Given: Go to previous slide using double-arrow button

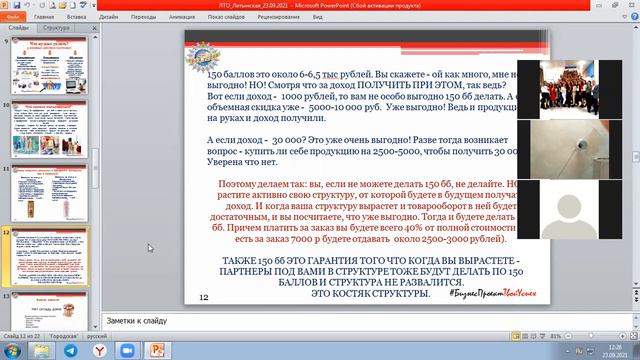Looking at the screenshot, I should 636,293.
